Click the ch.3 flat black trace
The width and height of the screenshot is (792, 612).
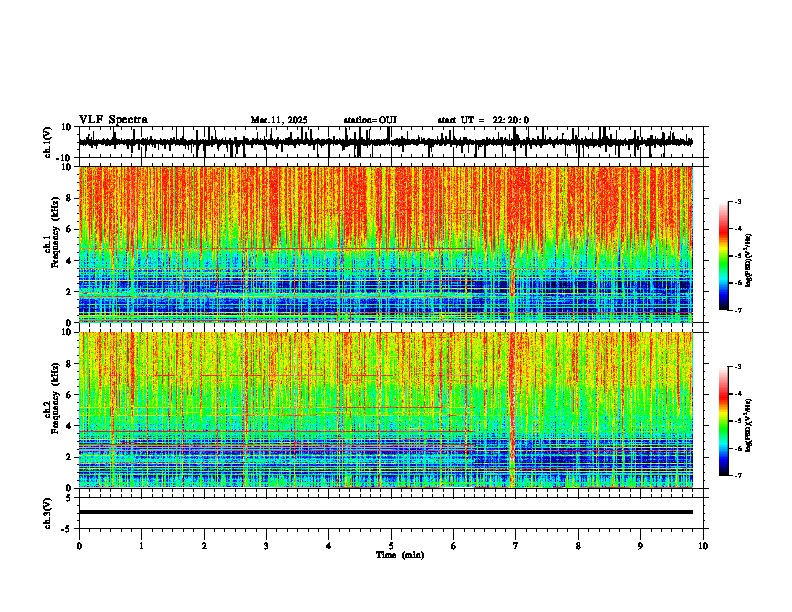click(x=385, y=512)
